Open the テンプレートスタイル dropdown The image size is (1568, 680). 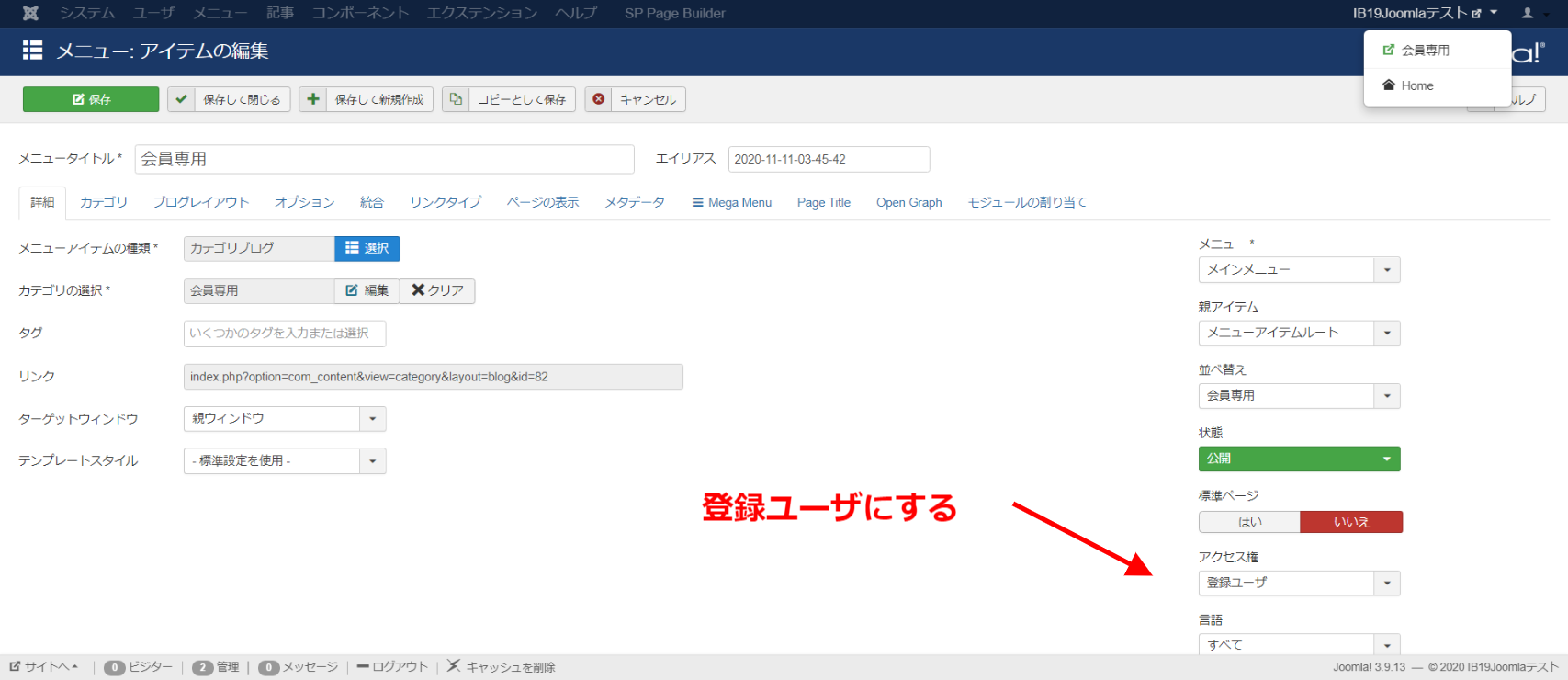pyautogui.click(x=285, y=461)
